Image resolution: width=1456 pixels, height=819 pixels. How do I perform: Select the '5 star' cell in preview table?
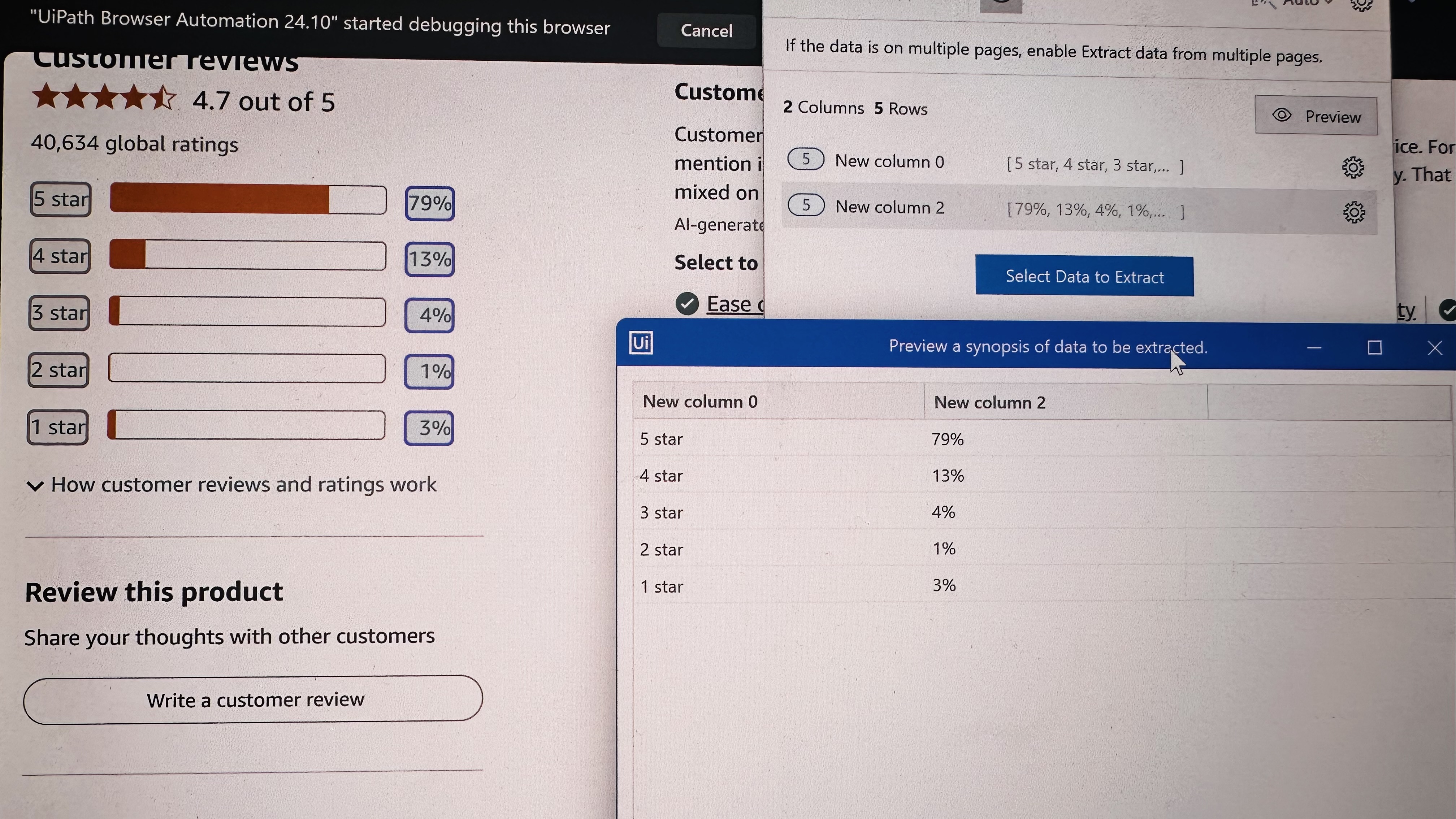(778, 439)
